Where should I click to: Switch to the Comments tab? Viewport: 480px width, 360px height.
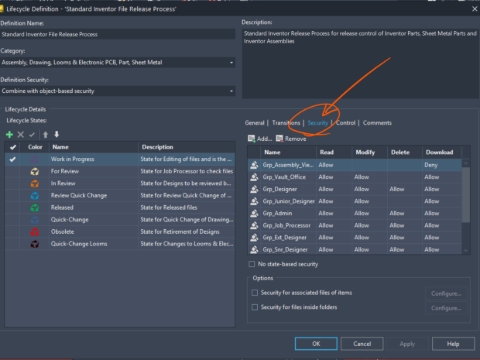point(377,123)
